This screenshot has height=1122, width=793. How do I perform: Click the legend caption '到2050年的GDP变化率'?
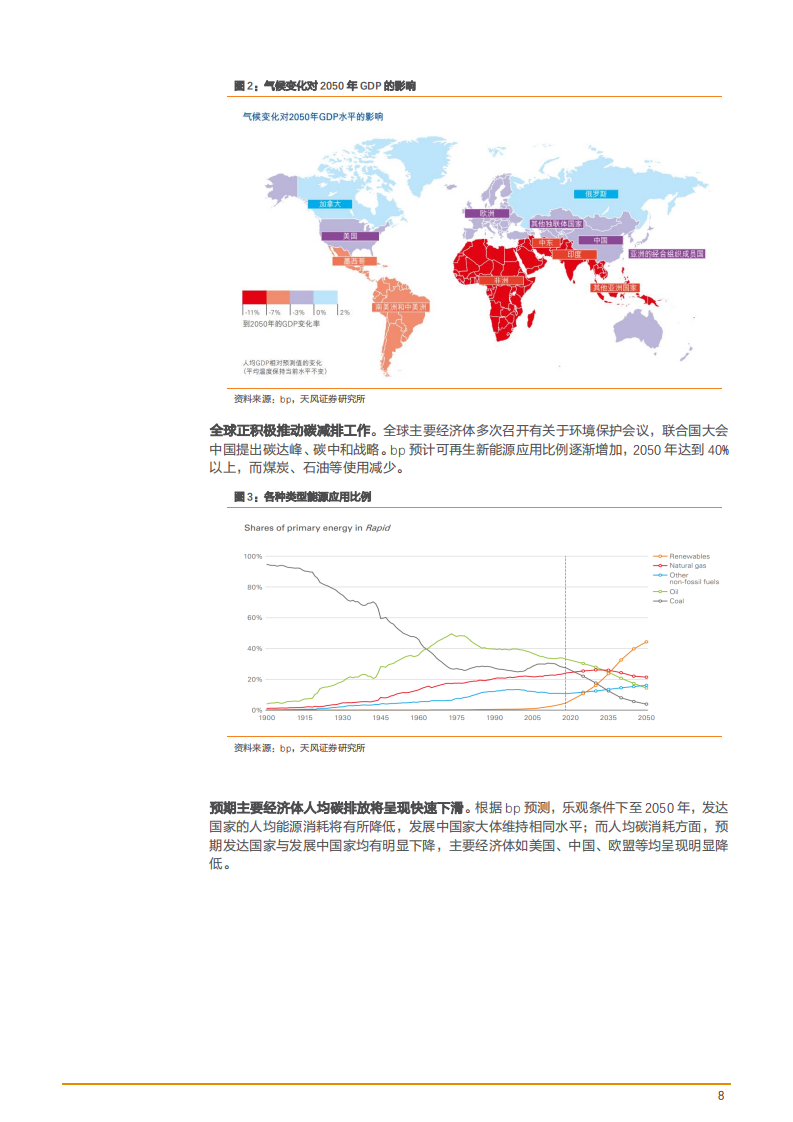coord(281,324)
